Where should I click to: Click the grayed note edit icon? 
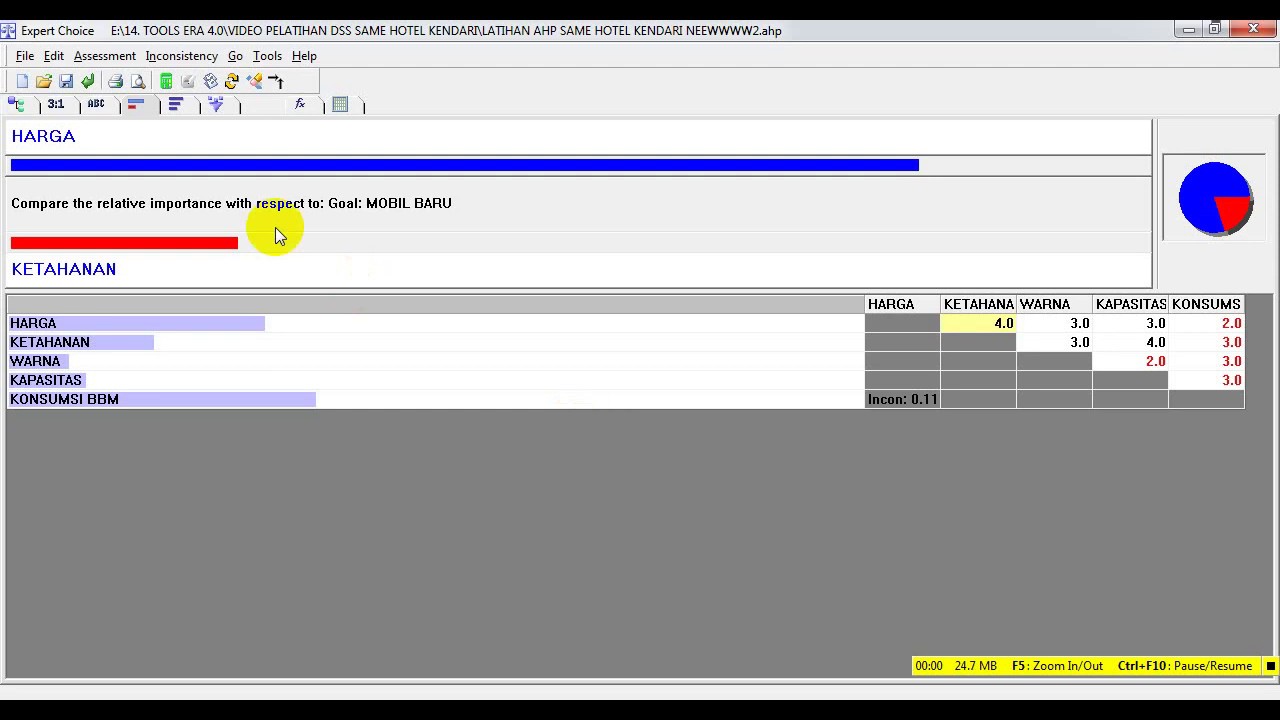(x=188, y=81)
